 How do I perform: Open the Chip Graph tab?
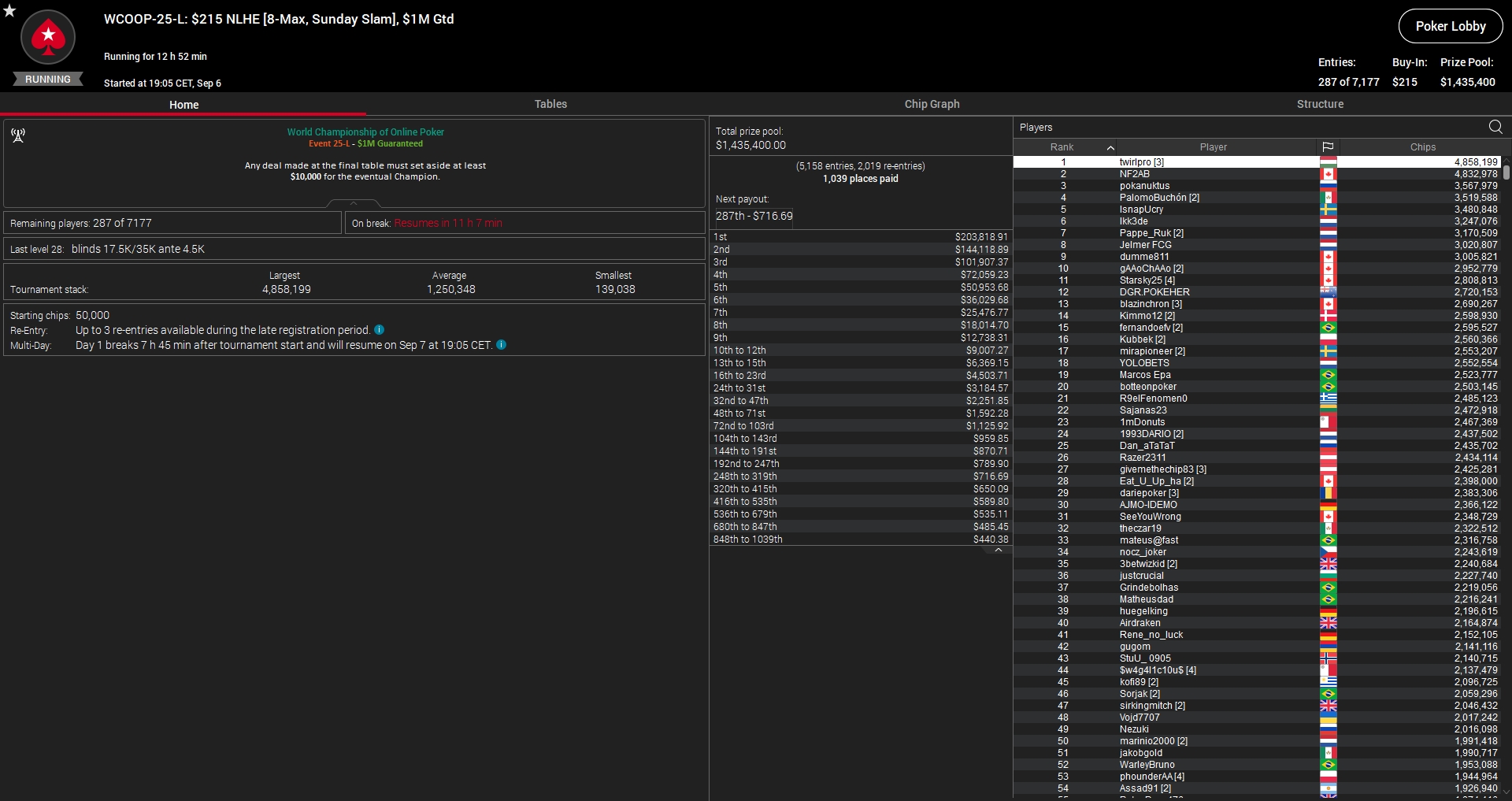coord(932,104)
